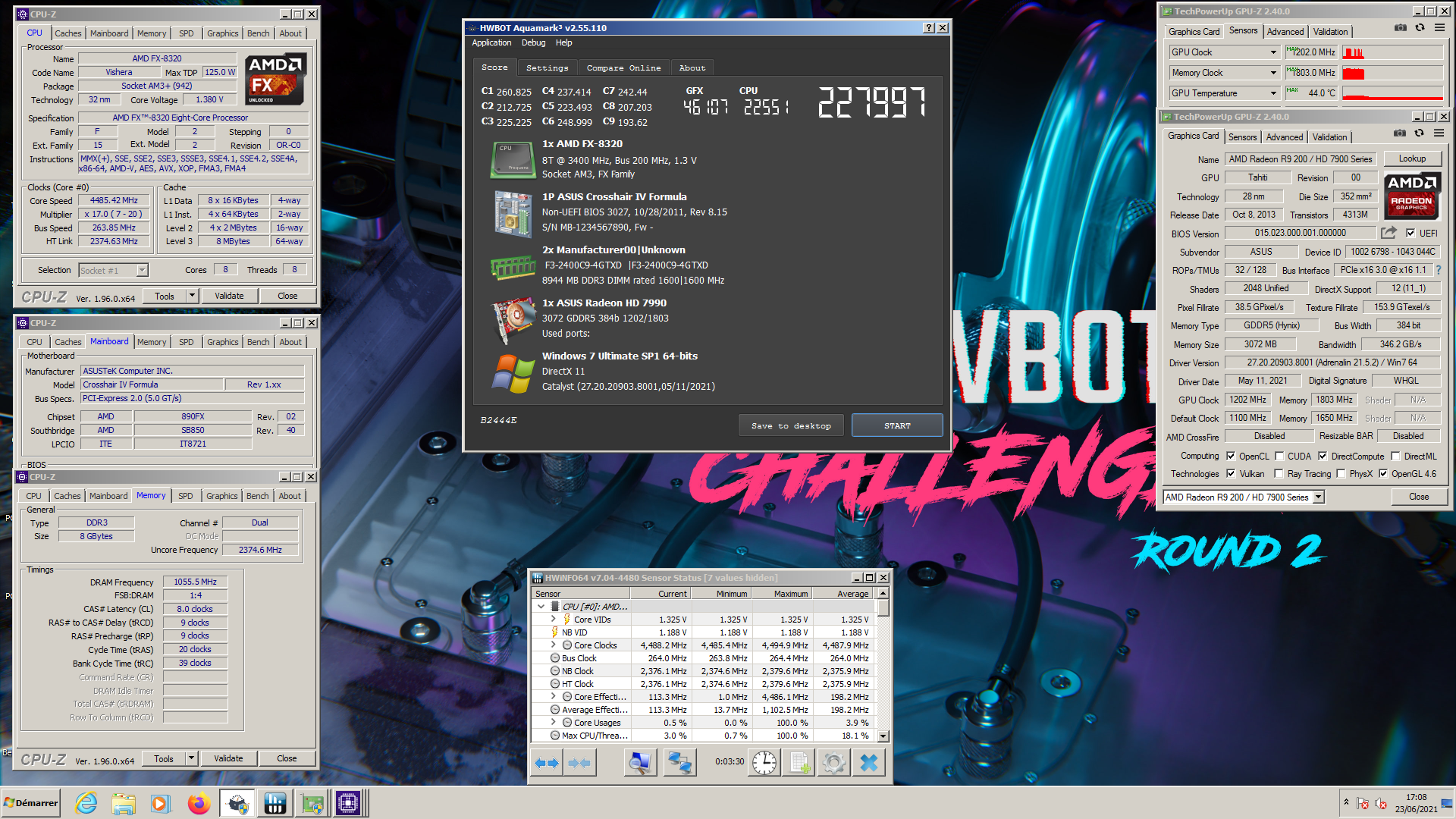The width and height of the screenshot is (1456, 819).
Task: Click HWiNFO clock reset timer icon
Action: (764, 763)
